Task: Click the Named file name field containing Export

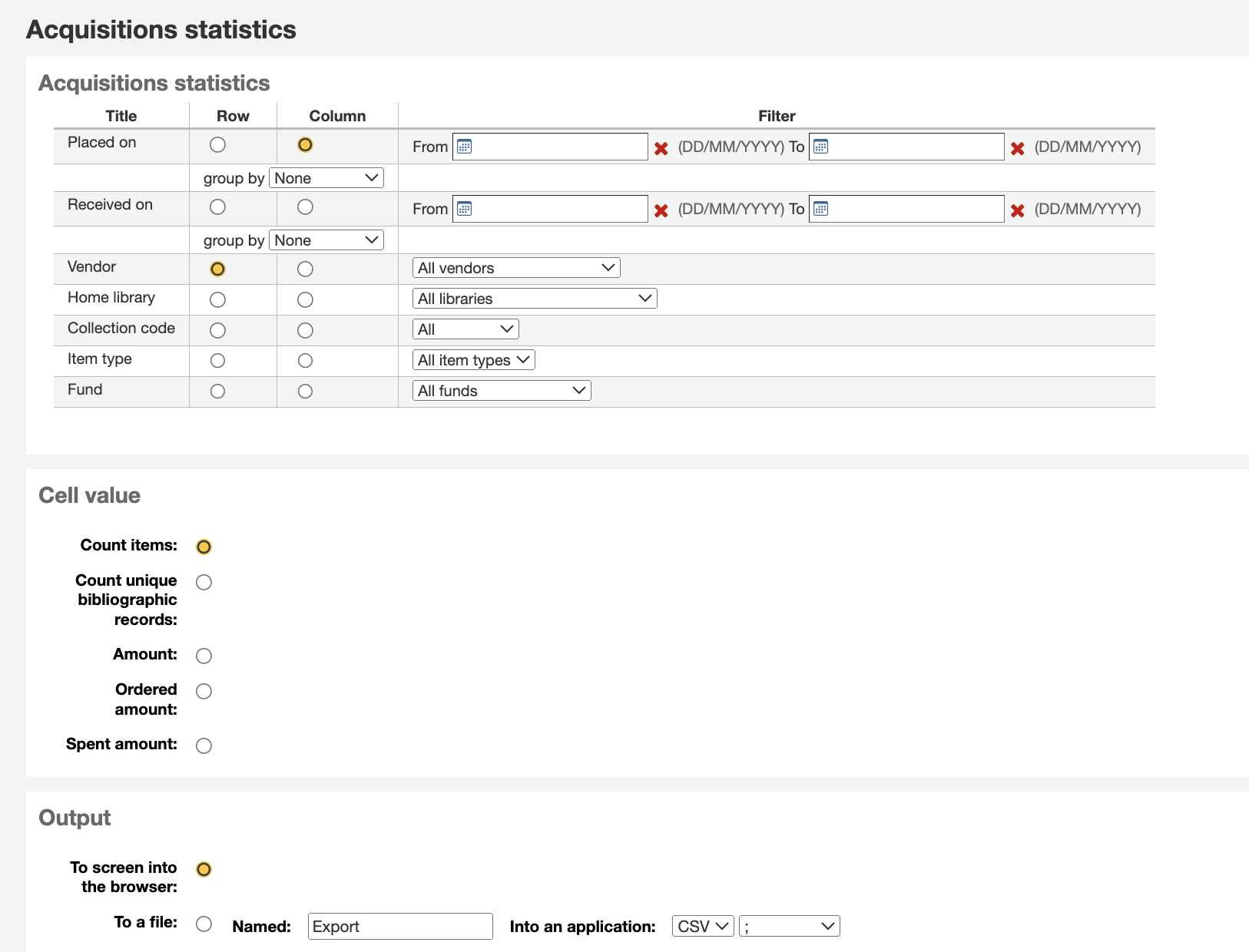Action: pos(400,926)
